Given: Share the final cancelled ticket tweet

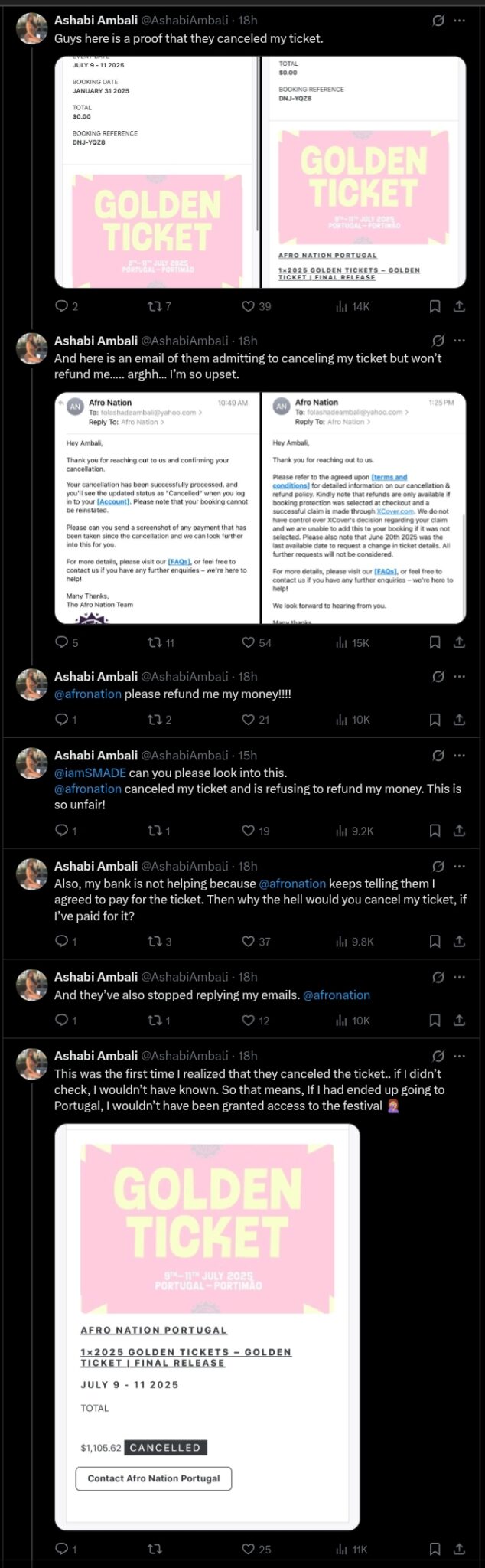Looking at the screenshot, I should pos(459,1549).
